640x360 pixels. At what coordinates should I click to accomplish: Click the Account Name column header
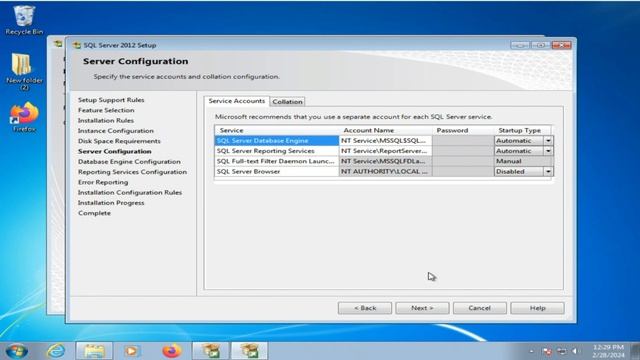tap(385, 130)
